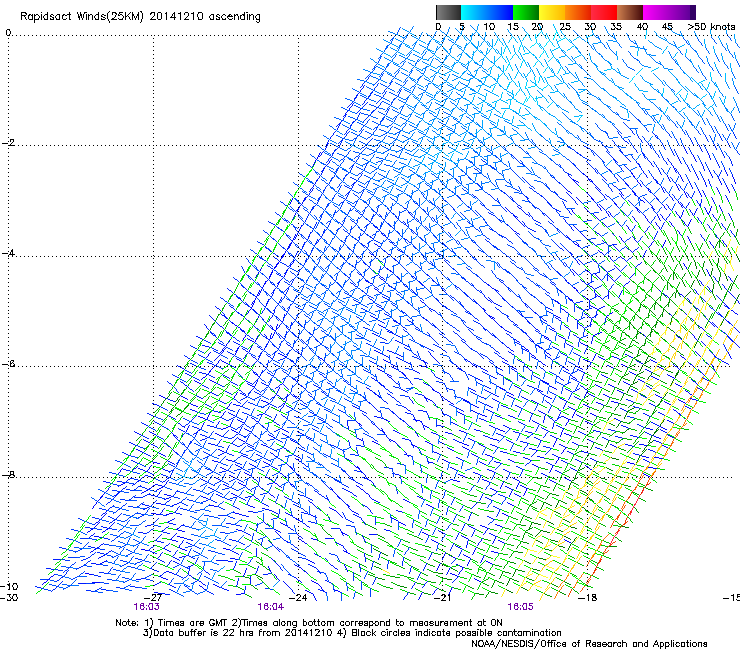Click the -4 latitude axis label
Screen dimensions: 740x650
point(8,253)
